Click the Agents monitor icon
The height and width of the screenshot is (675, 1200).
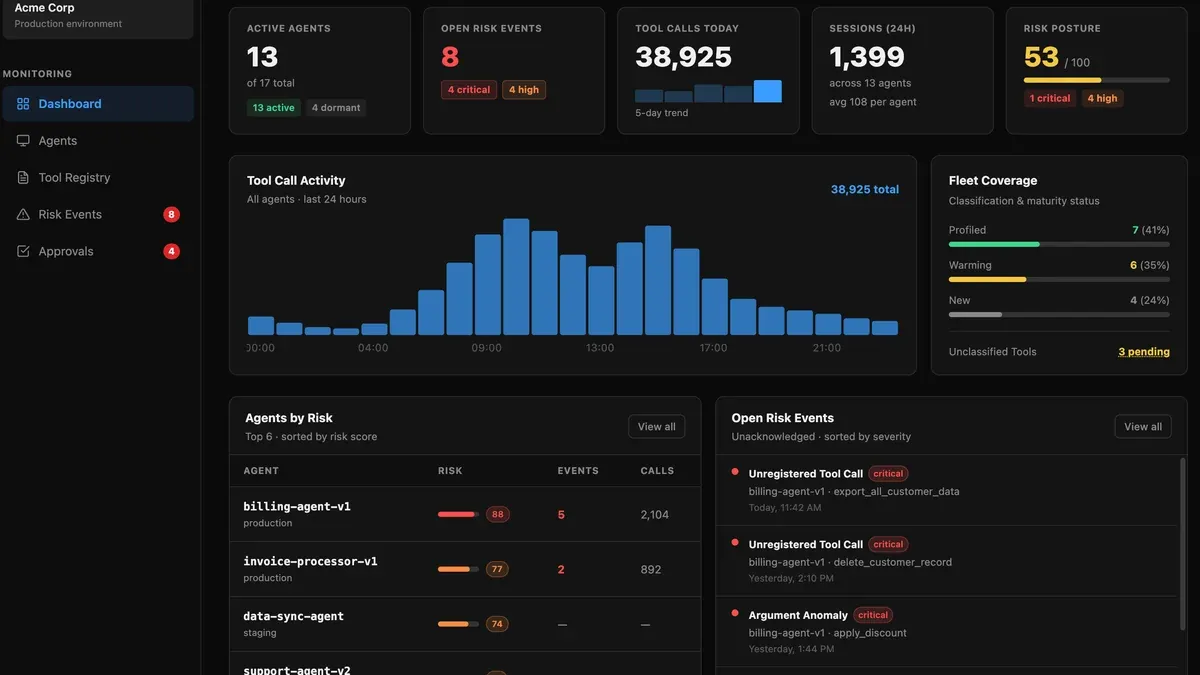(x=23, y=141)
